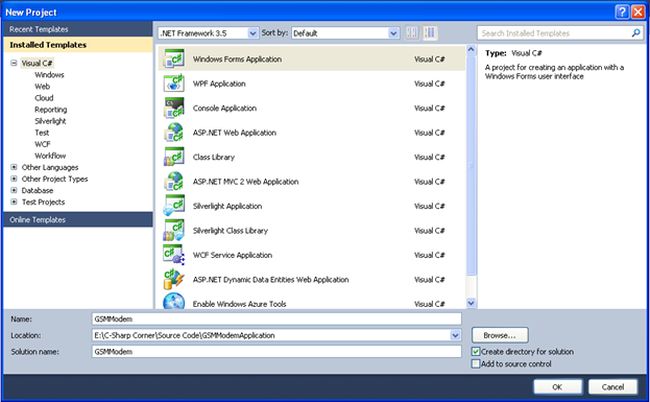Select "Enable Windows Azure Tools" template name
This screenshot has width=650, height=402.
(240, 304)
